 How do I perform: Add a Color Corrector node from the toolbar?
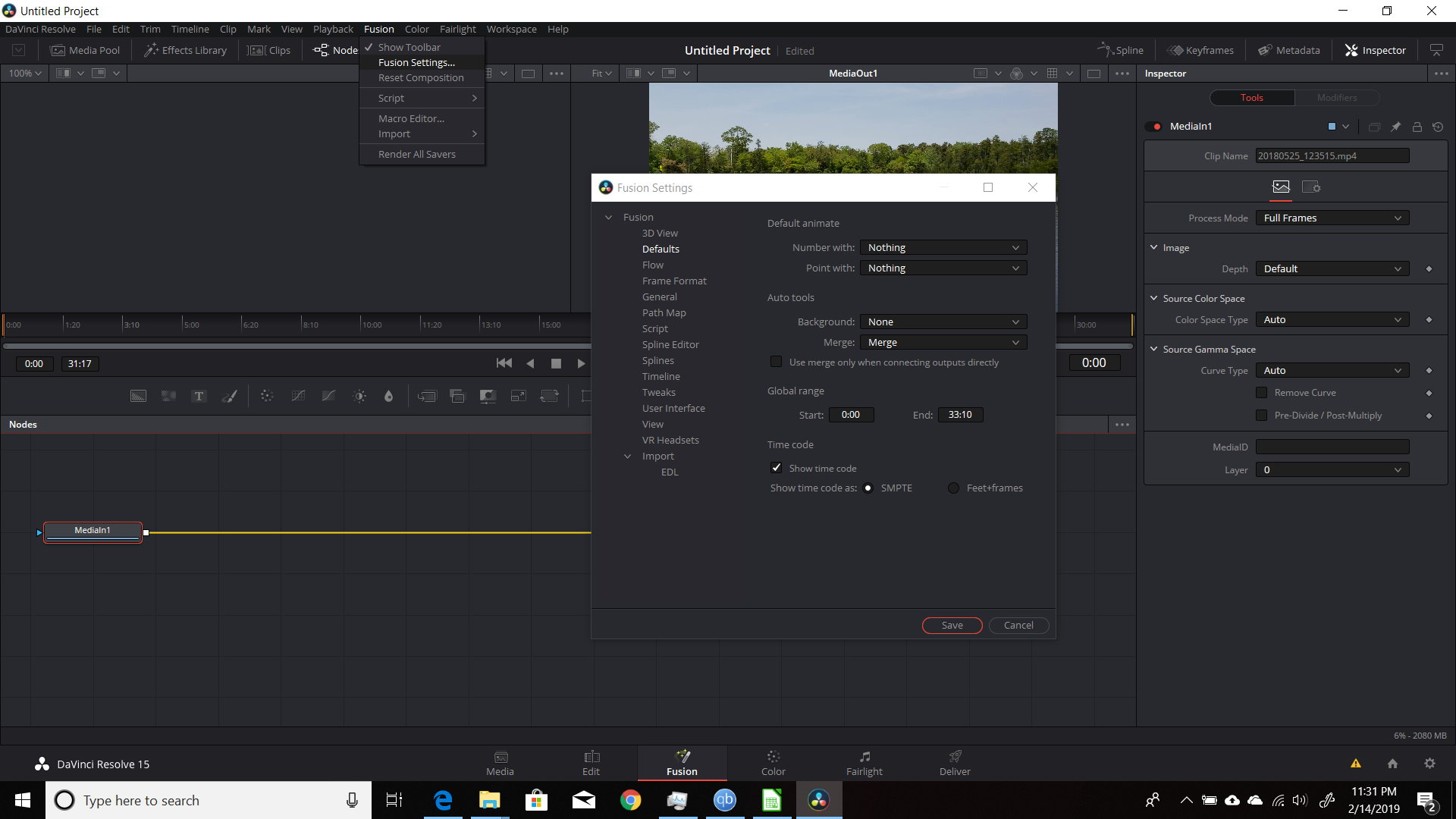267,396
